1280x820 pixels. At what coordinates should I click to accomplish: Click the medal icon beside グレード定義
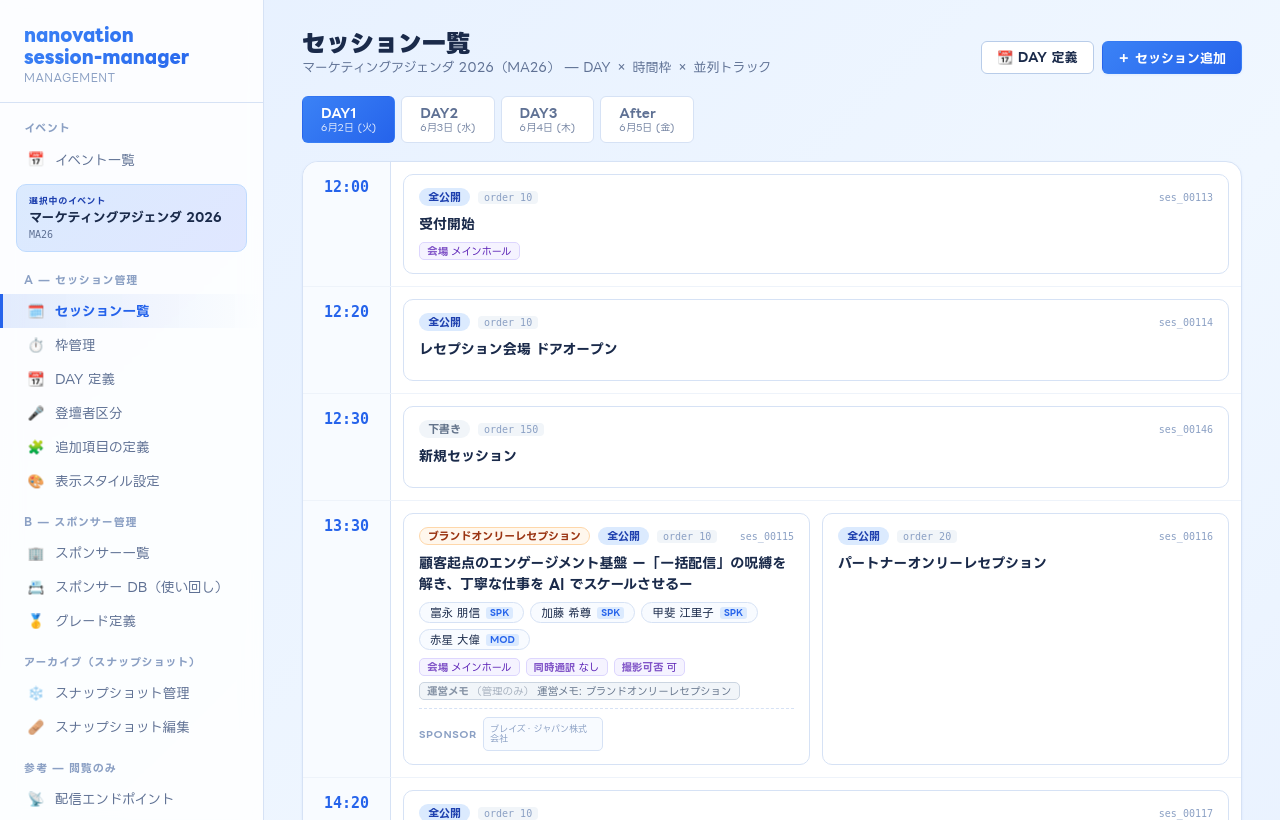click(36, 621)
